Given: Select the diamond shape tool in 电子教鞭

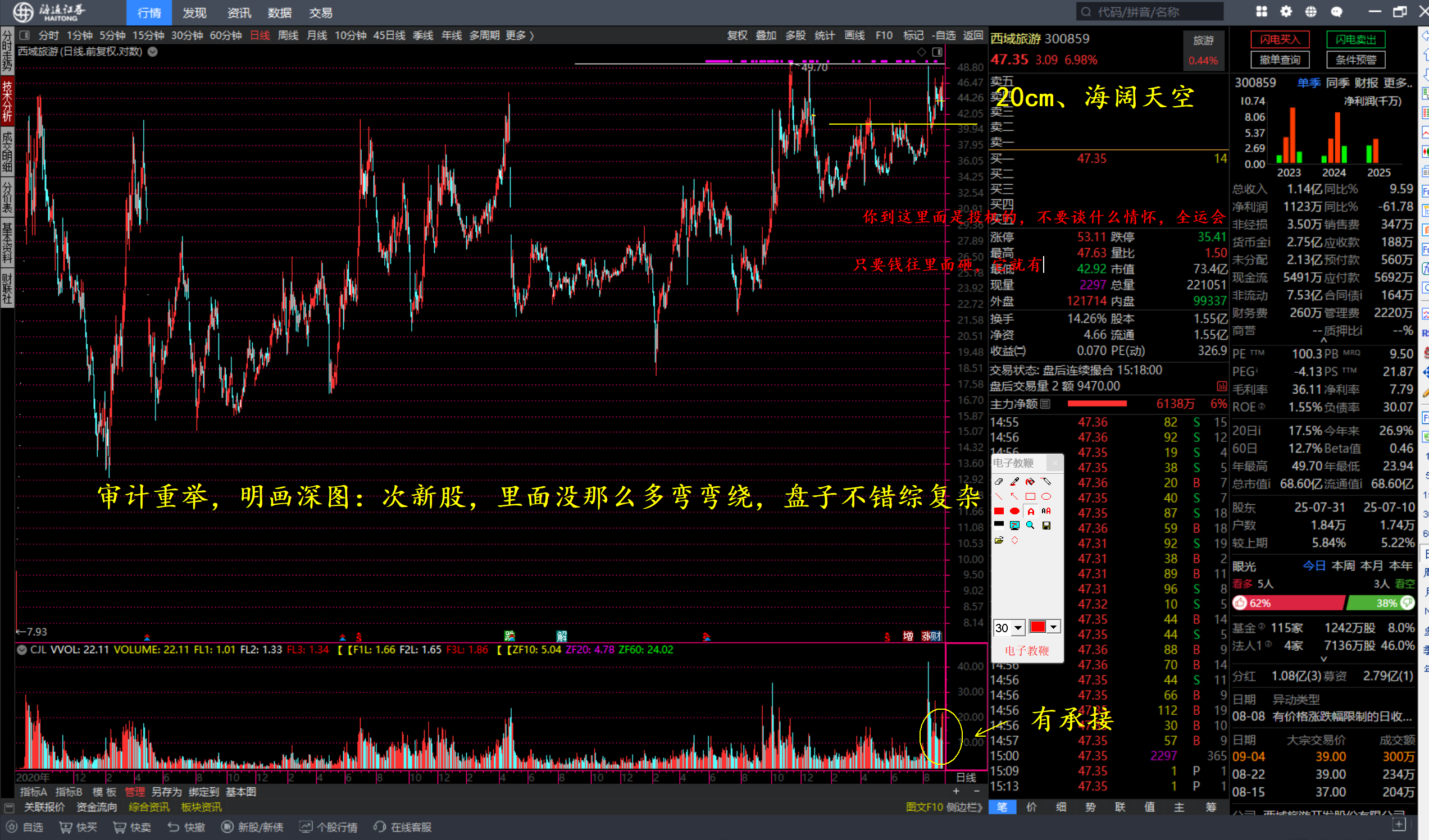Looking at the screenshot, I should [x=1014, y=540].
